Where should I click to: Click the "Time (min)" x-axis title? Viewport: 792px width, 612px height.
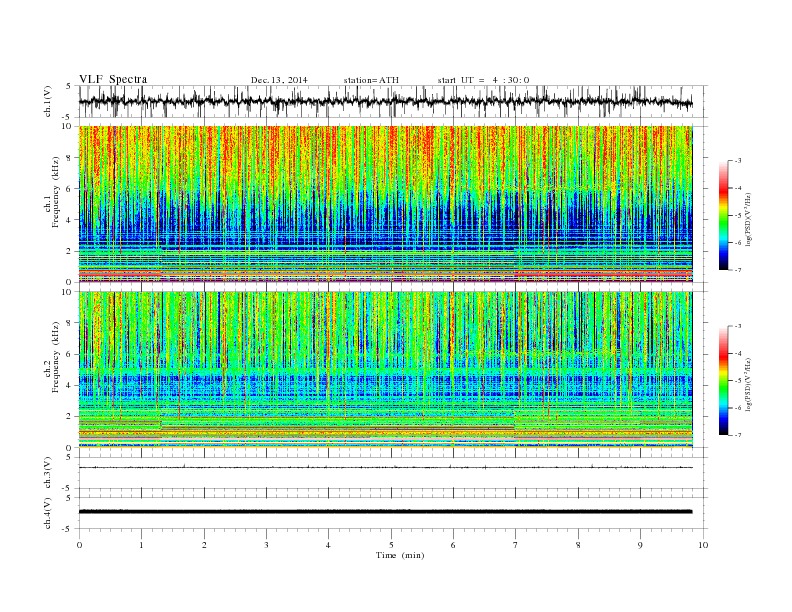[x=400, y=555]
